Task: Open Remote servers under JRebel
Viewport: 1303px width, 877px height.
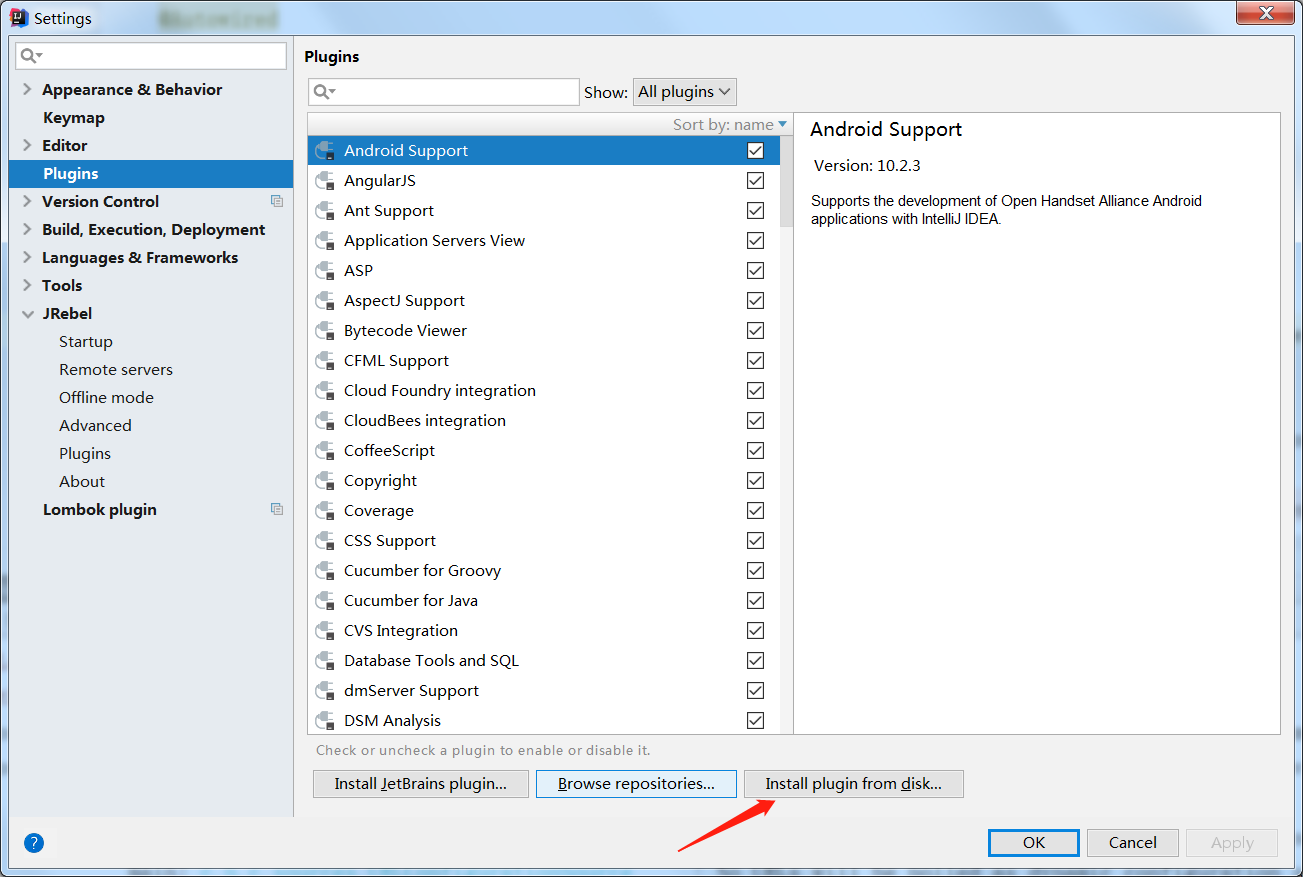Action: click(116, 369)
